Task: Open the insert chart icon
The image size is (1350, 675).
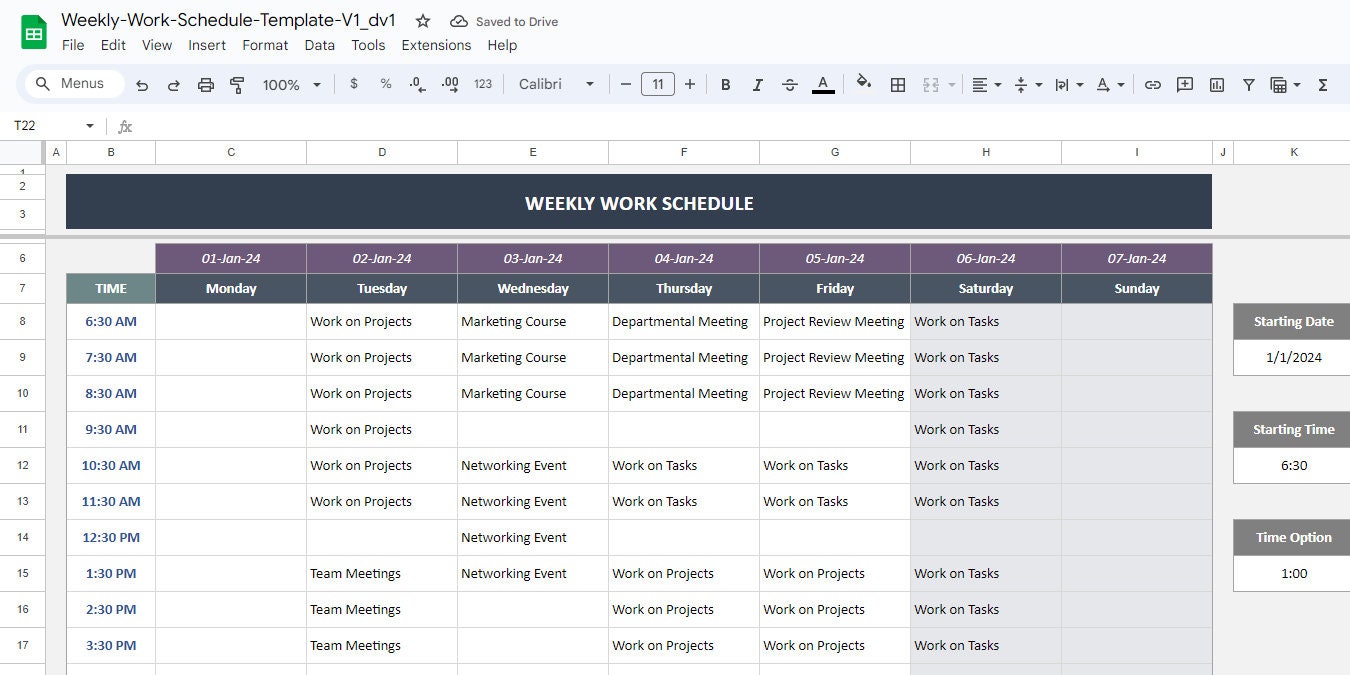Action: coord(1216,84)
